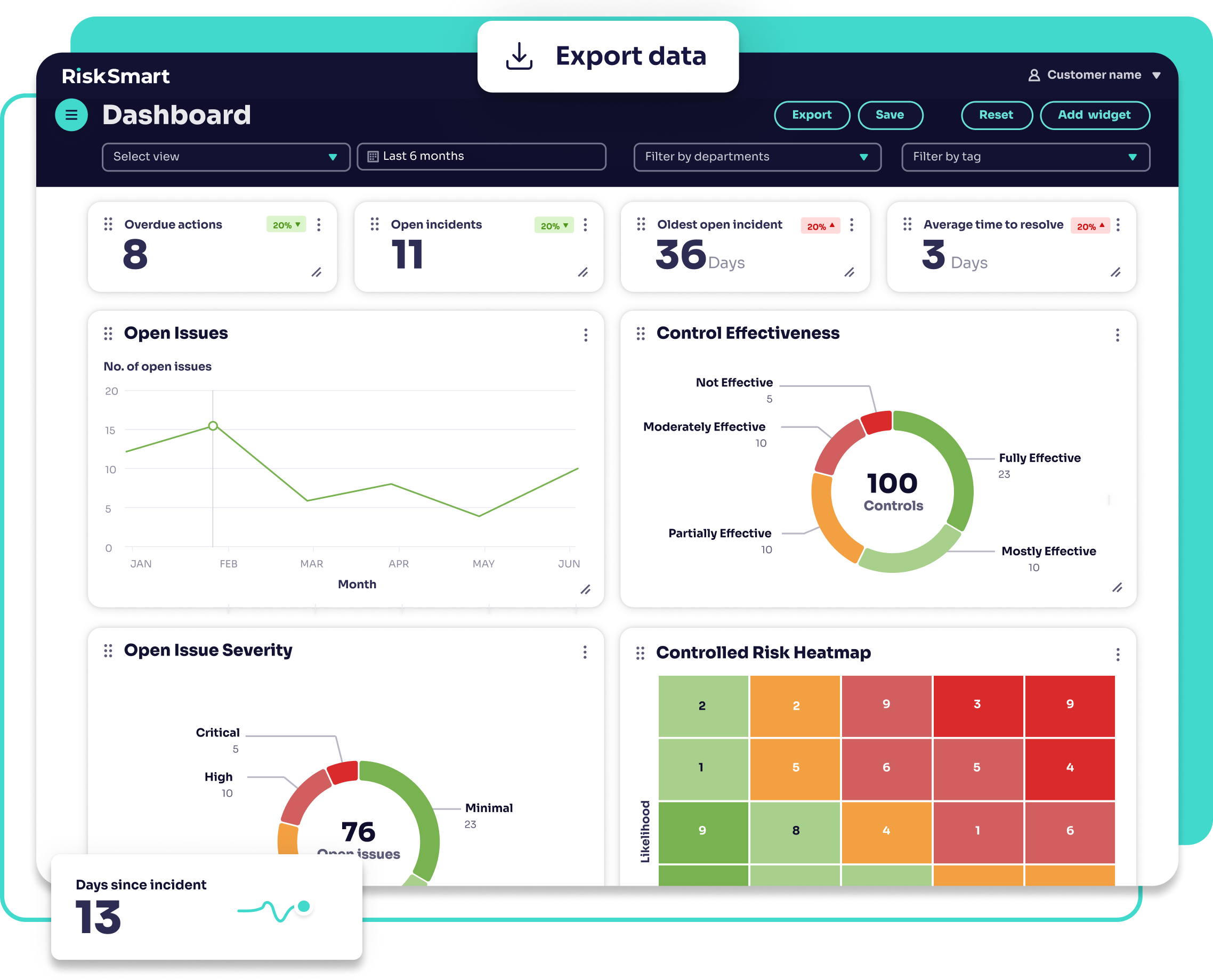Click the FEB data point on Open Issues chart
The height and width of the screenshot is (980, 1213).
213,426
